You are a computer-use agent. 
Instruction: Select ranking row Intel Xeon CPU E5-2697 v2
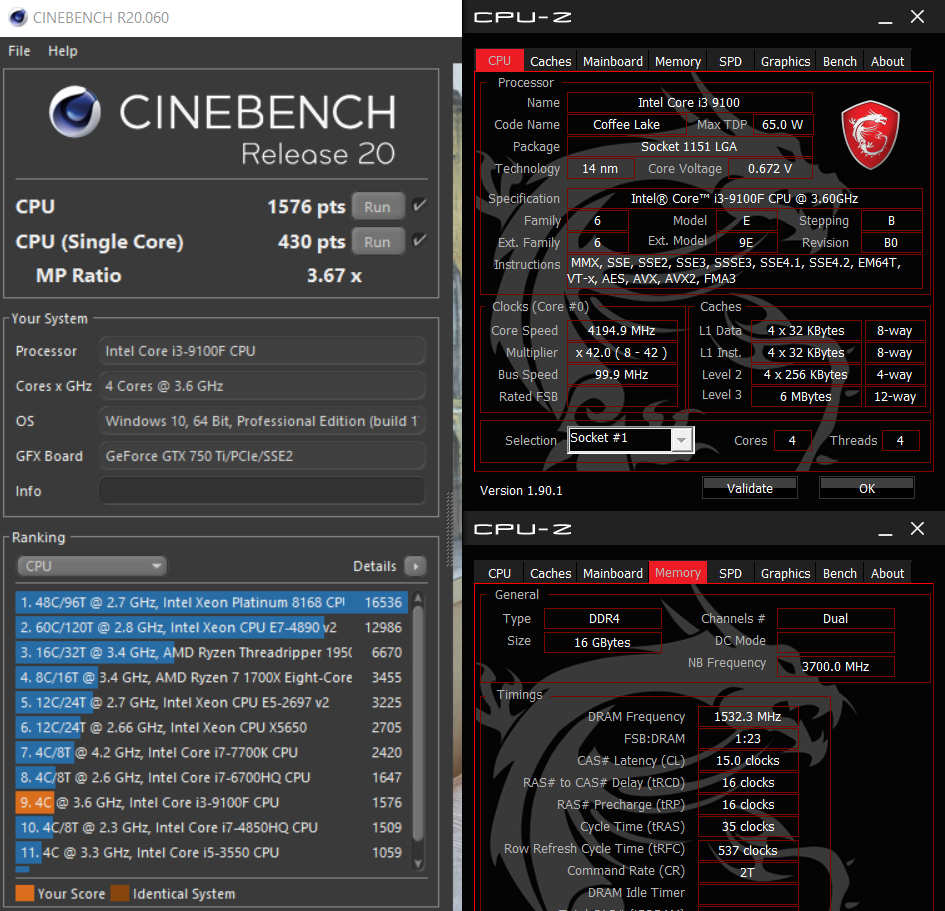coord(211,703)
